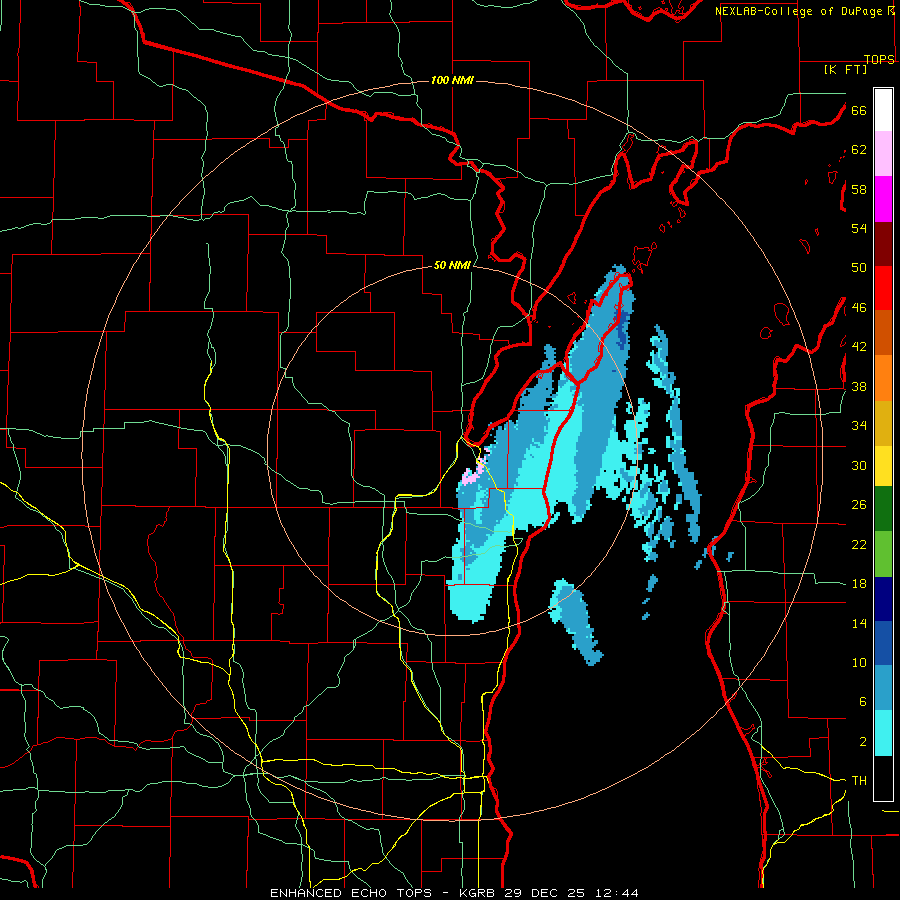Click the light pink 62 kft legend swatch
The image size is (900, 900).
883,153
